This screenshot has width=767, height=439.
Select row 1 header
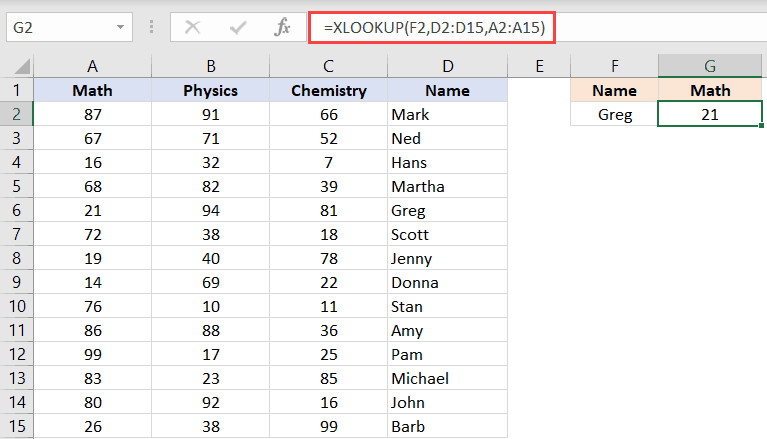(x=17, y=91)
